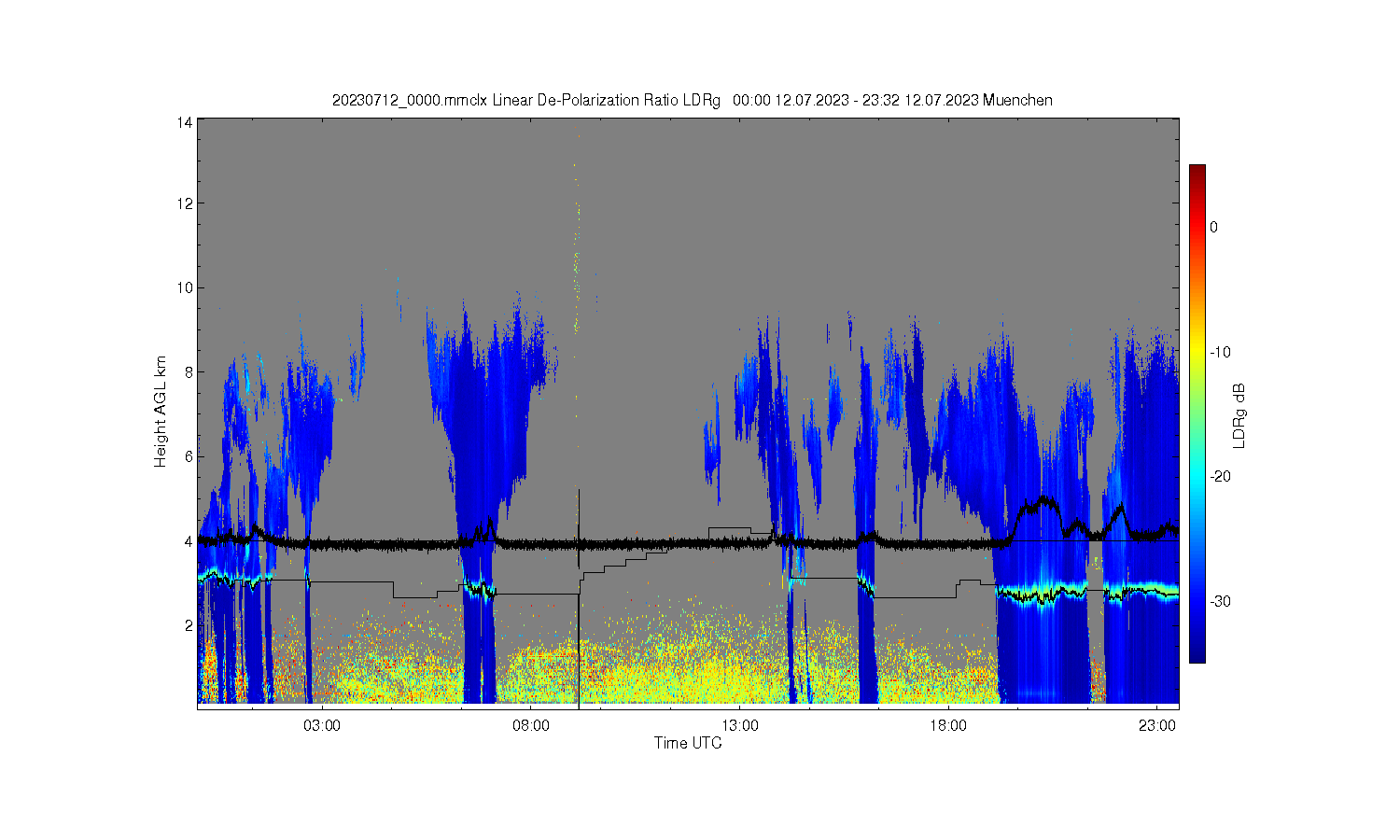Click the 'Time UTC' x-axis label
This screenshot has width=1400, height=840.
tap(688, 743)
